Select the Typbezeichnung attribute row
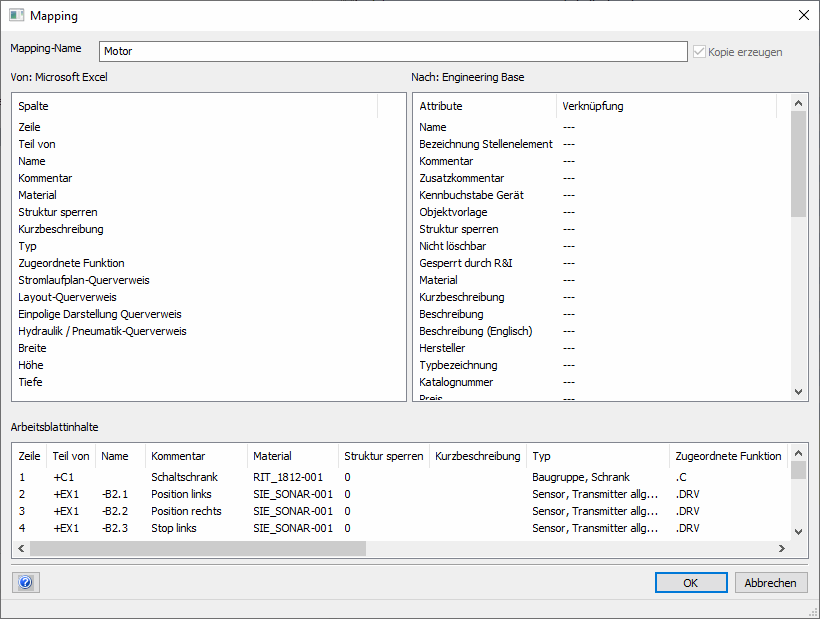 click(458, 365)
